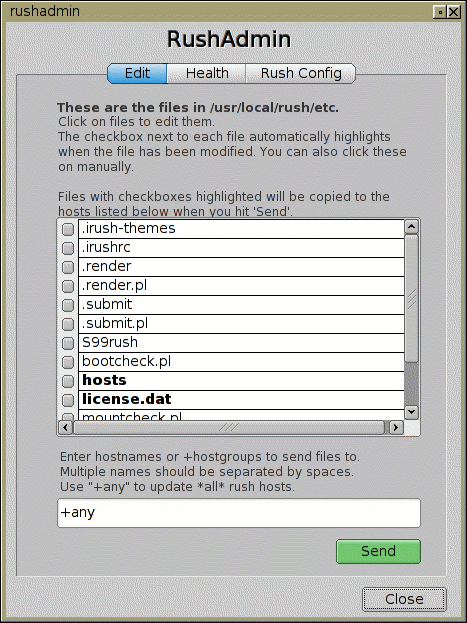Image resolution: width=467 pixels, height=623 pixels.
Task: Click the green Send button
Action: pyautogui.click(x=378, y=551)
